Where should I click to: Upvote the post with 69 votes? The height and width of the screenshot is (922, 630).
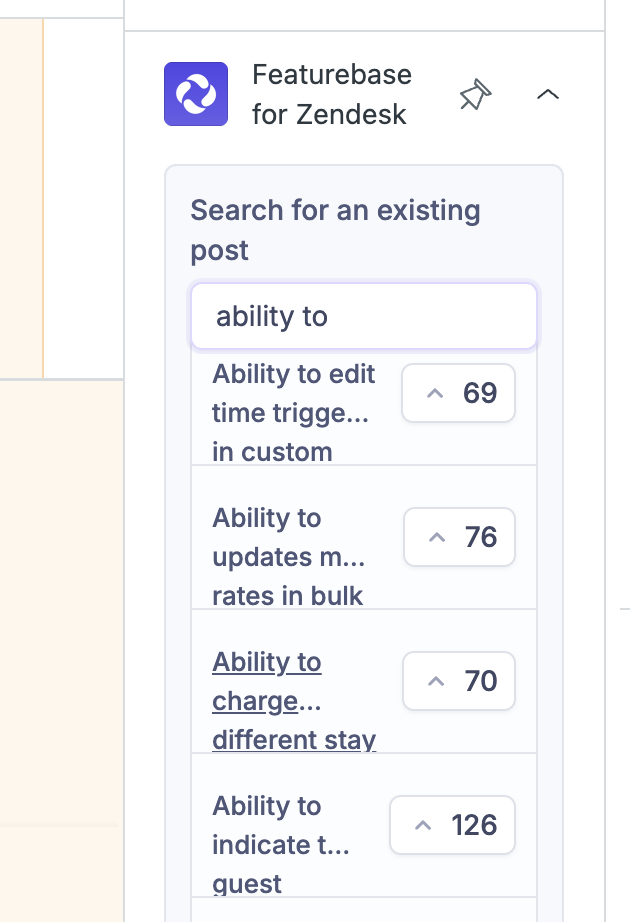[458, 393]
